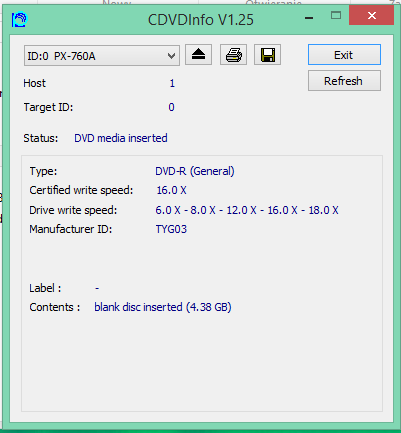This screenshot has width=401, height=433.
Task: Click the floppy disk save button
Action: [x=267, y=54]
